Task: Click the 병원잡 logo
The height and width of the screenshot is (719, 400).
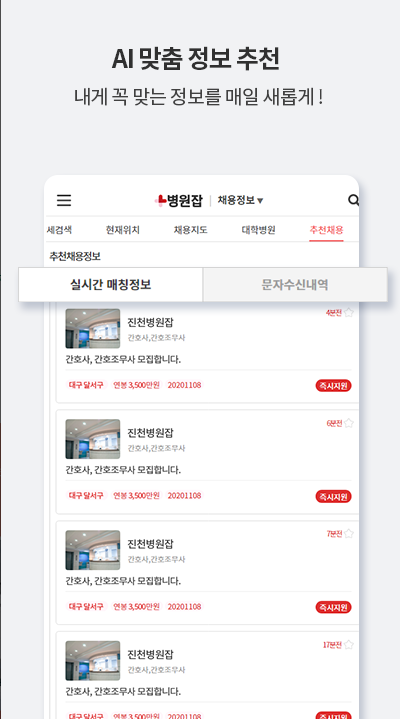Action: 178,200
